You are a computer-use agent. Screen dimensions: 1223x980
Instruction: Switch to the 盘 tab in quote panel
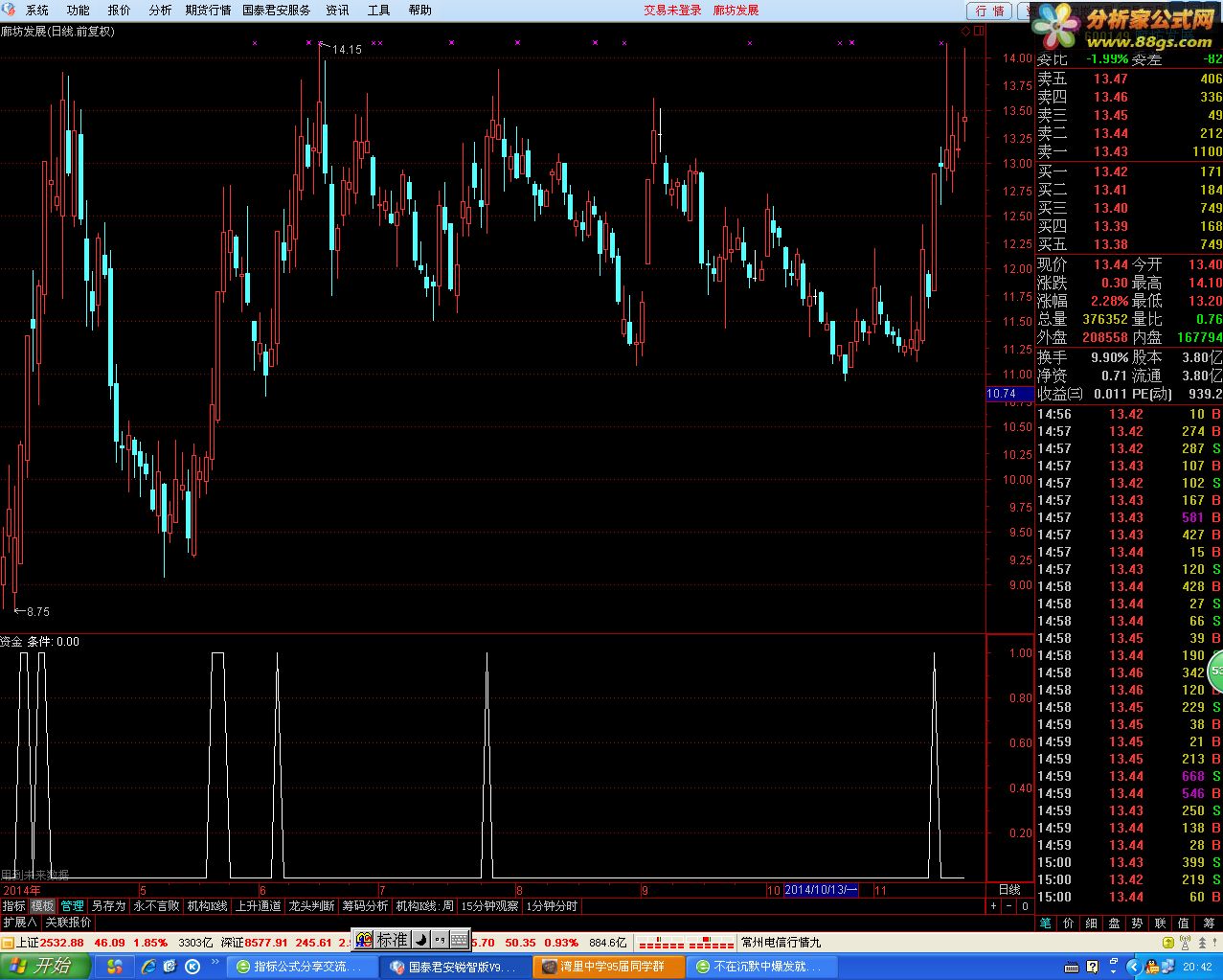tap(1115, 923)
